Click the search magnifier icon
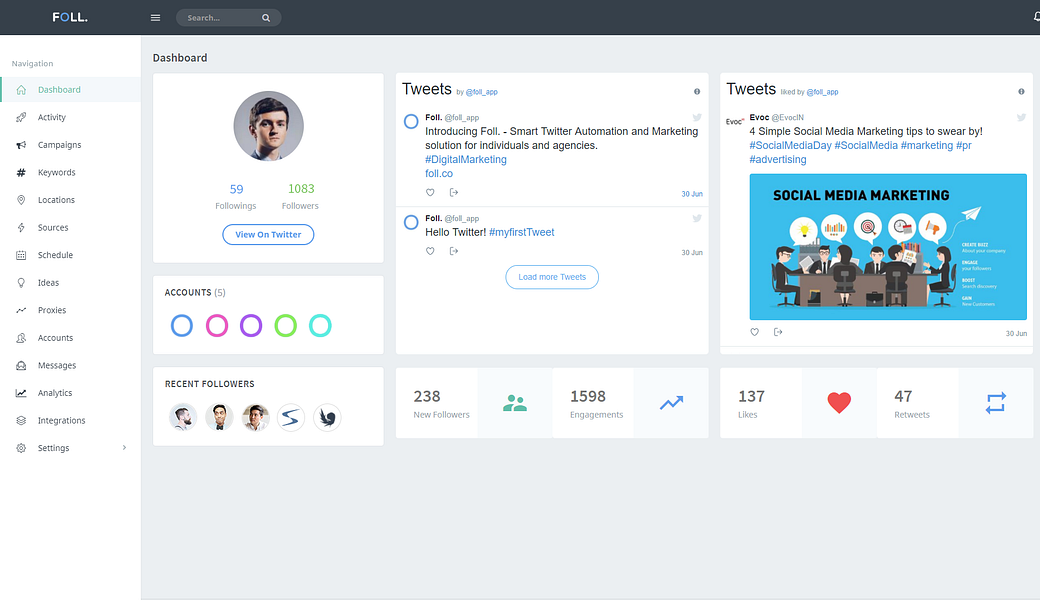This screenshot has width=1040, height=600. 266,18
